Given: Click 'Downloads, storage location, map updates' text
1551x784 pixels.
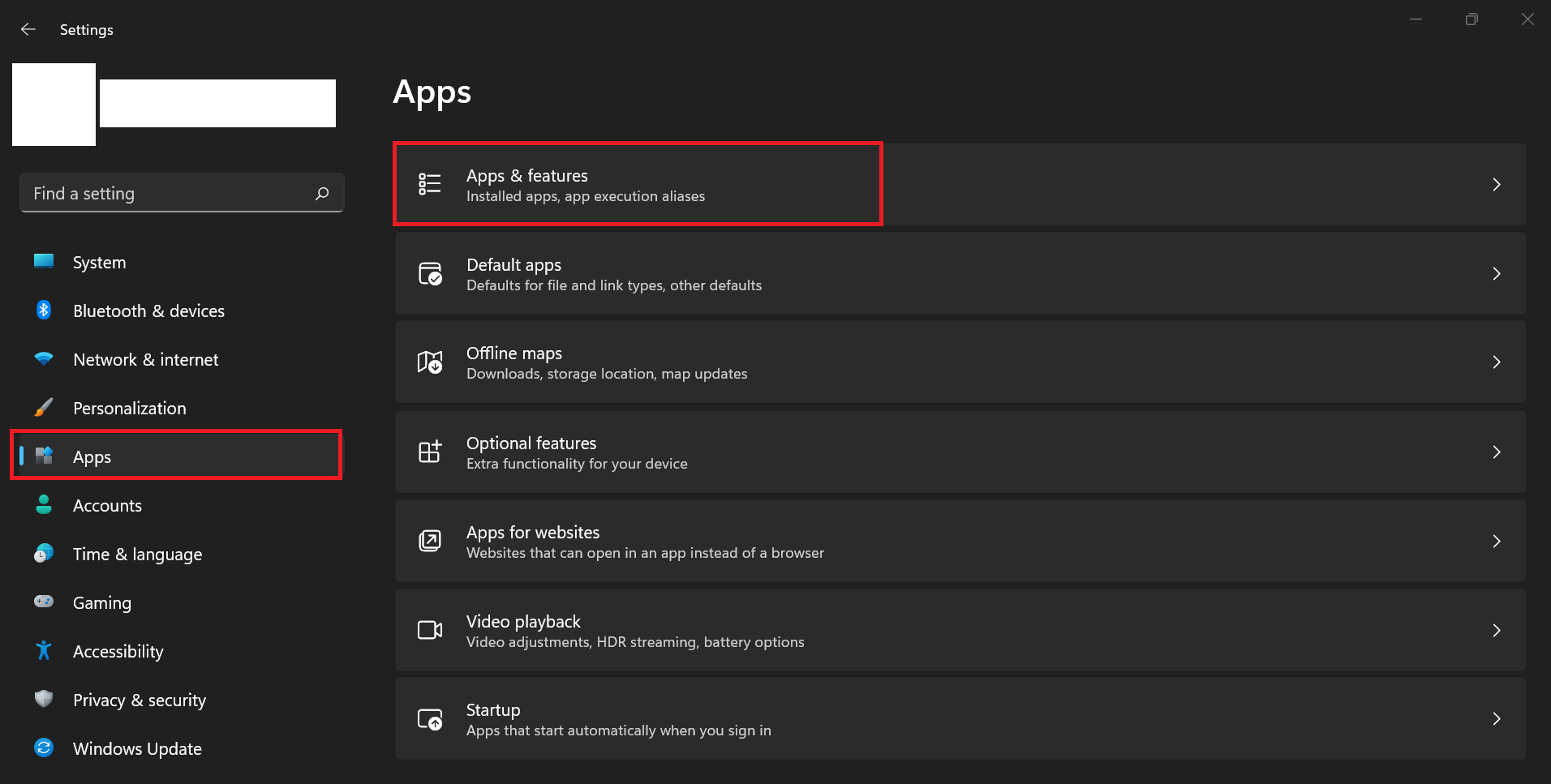Looking at the screenshot, I should pyautogui.click(x=607, y=374).
